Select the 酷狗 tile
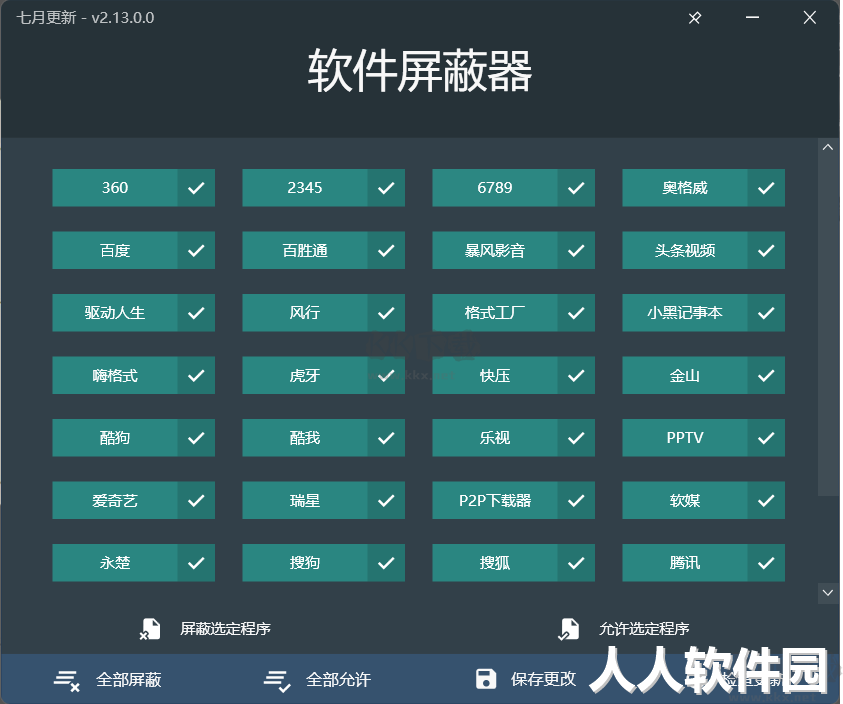 point(133,438)
